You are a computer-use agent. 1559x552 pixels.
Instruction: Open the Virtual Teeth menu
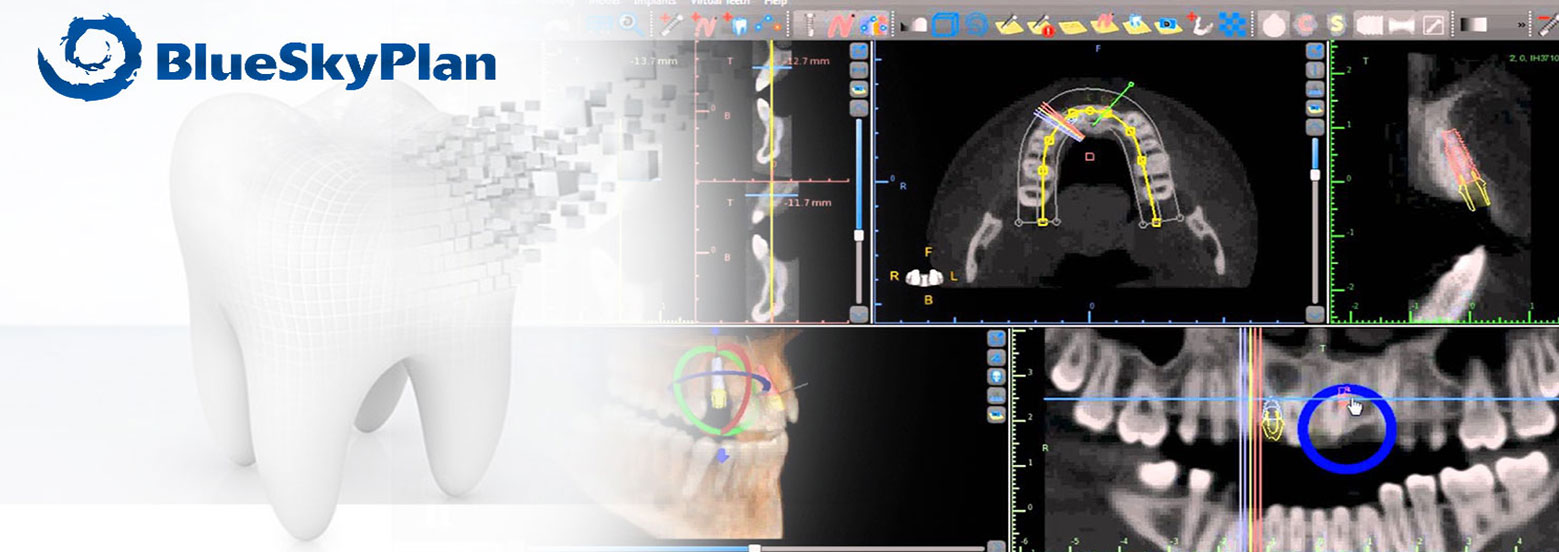click(722, 3)
